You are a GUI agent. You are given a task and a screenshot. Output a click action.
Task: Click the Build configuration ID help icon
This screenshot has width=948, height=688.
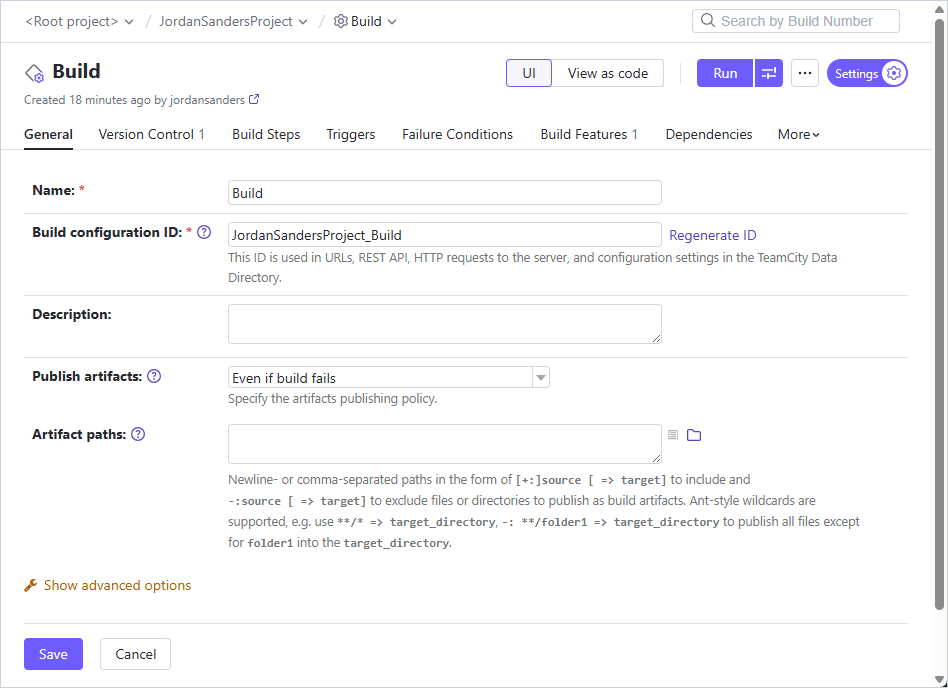[x=204, y=232]
